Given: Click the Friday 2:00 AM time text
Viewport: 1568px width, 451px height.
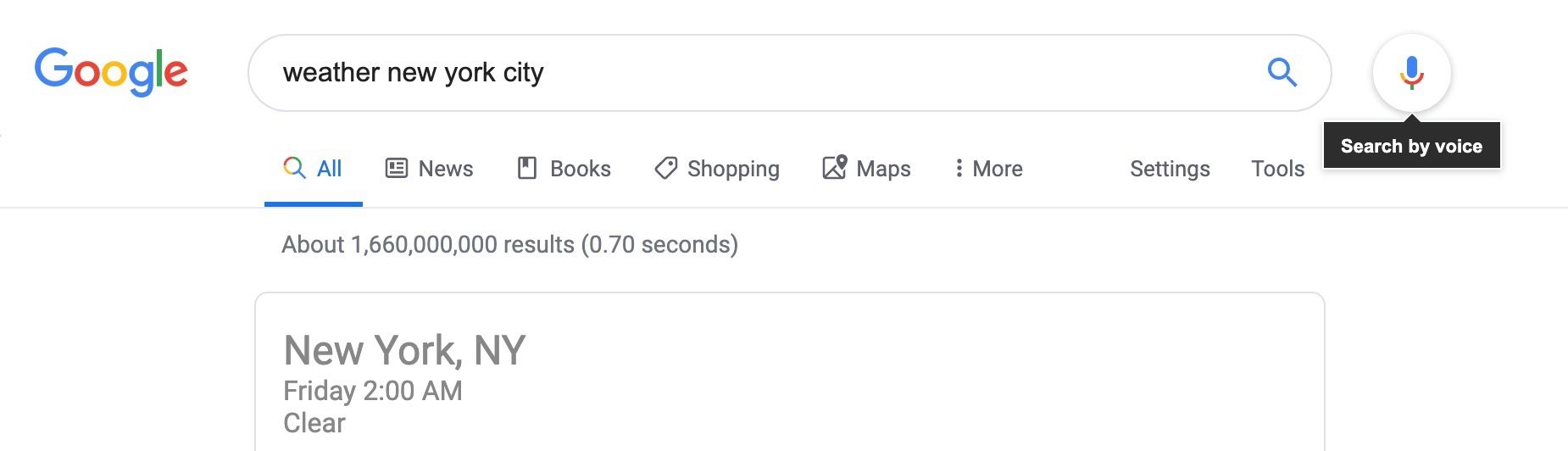Looking at the screenshot, I should (x=373, y=390).
